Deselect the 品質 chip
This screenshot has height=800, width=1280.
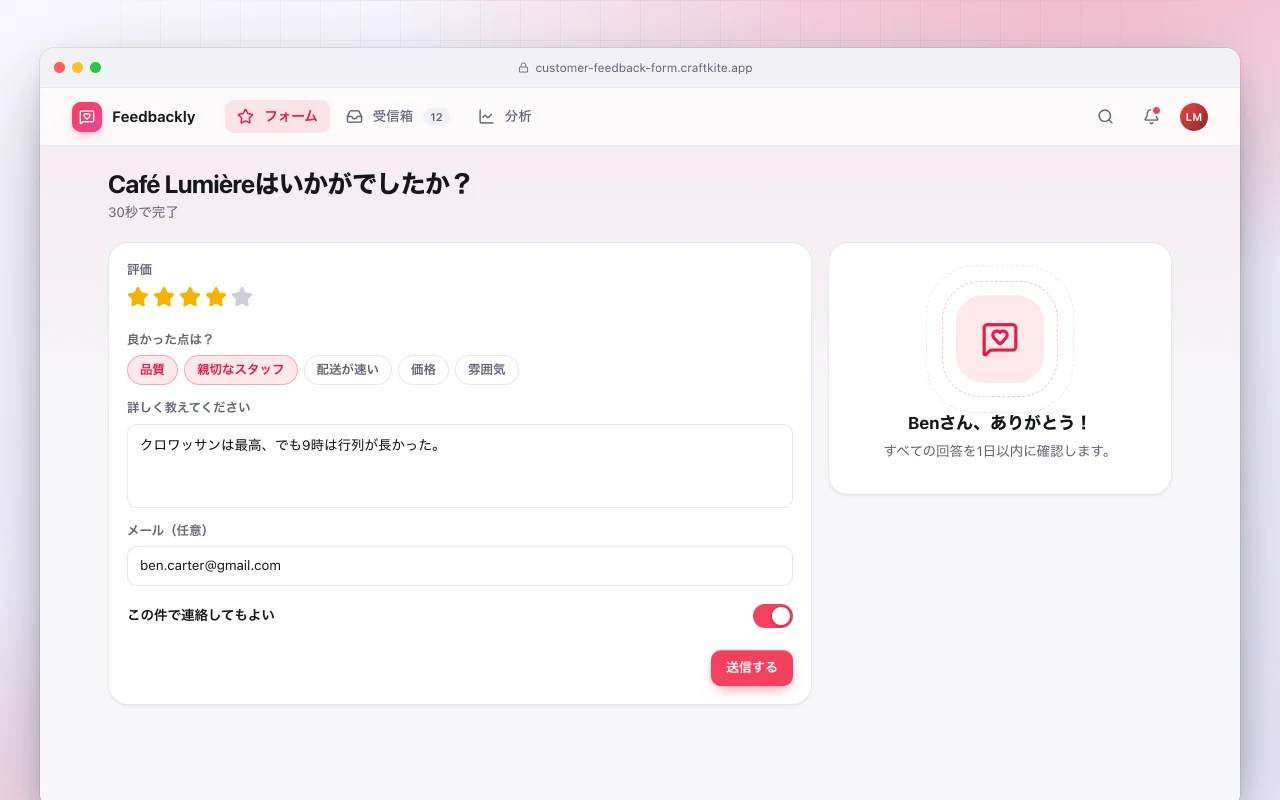[x=152, y=370]
